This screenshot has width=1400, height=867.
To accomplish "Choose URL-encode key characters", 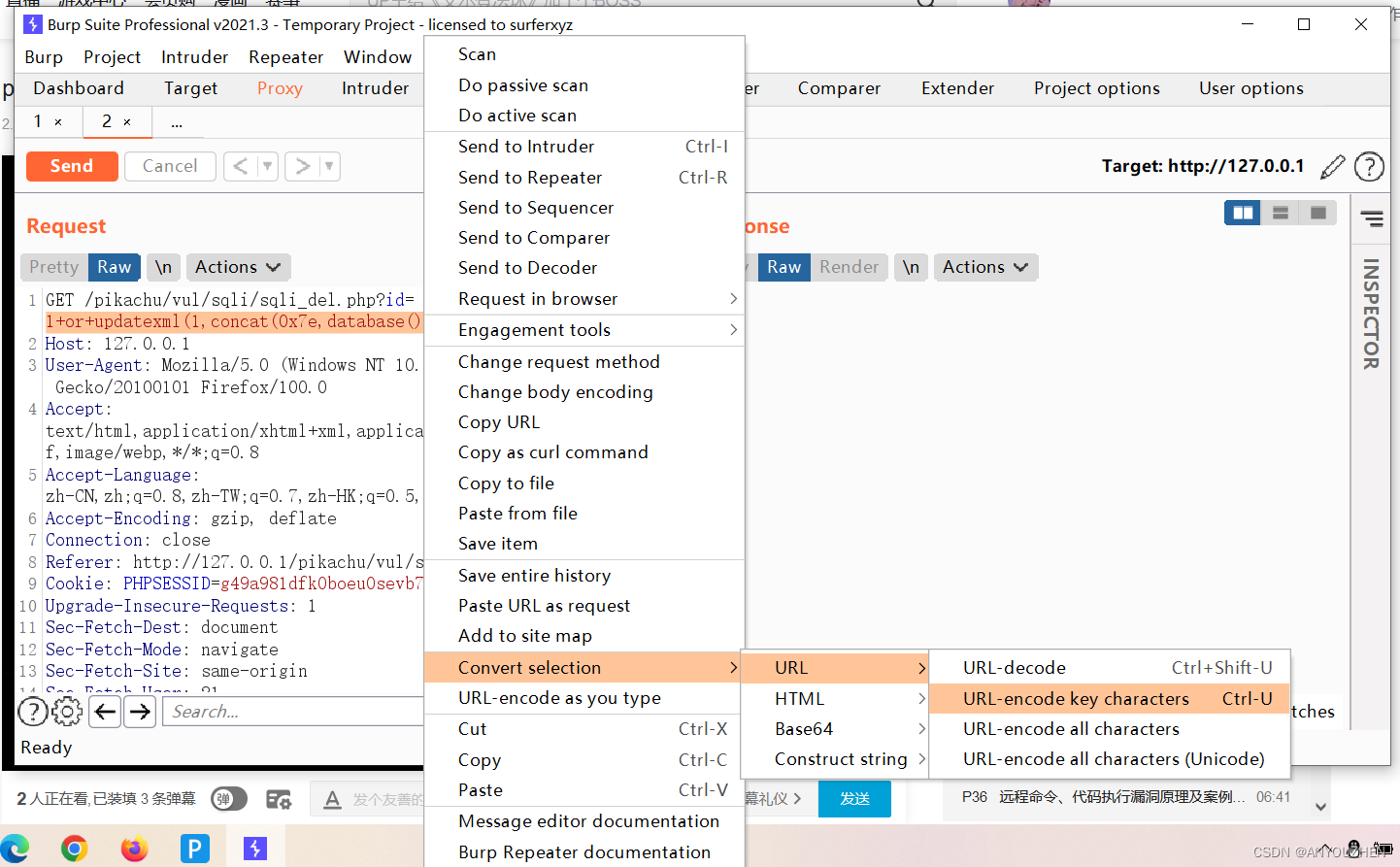I will click(x=1110, y=698).
